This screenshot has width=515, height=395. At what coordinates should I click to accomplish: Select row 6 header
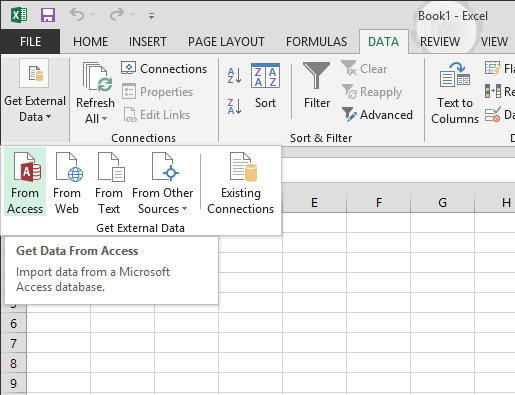coord(13,323)
